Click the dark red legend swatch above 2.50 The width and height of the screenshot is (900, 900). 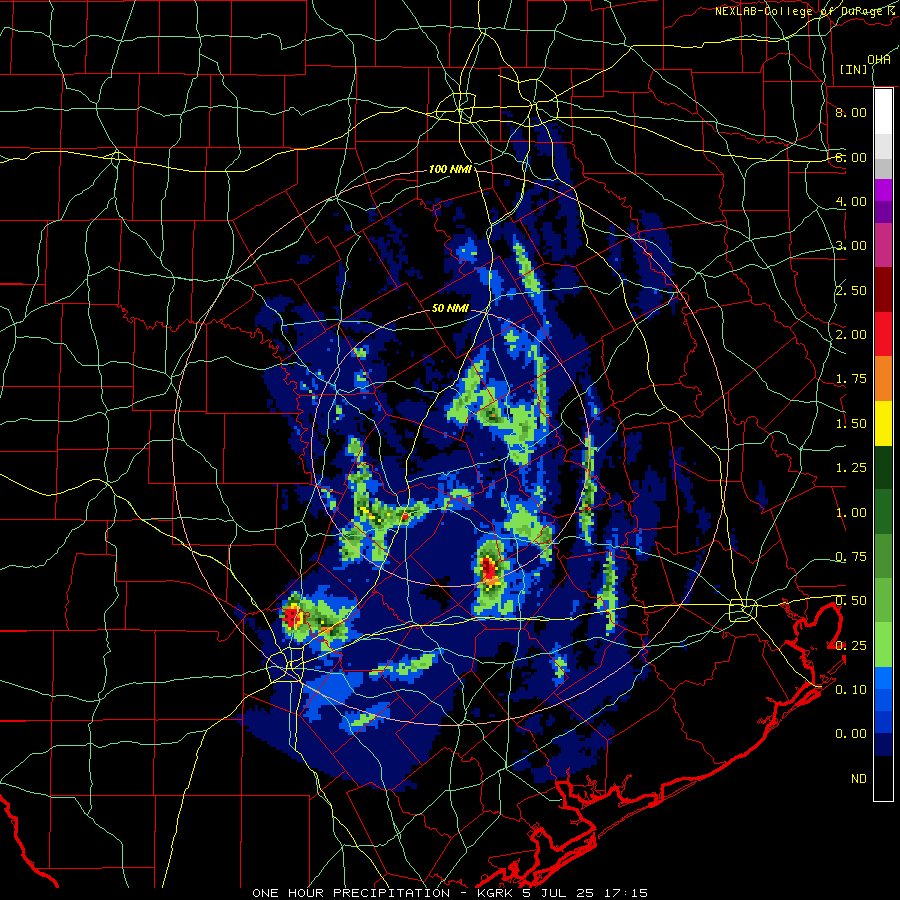[x=883, y=290]
